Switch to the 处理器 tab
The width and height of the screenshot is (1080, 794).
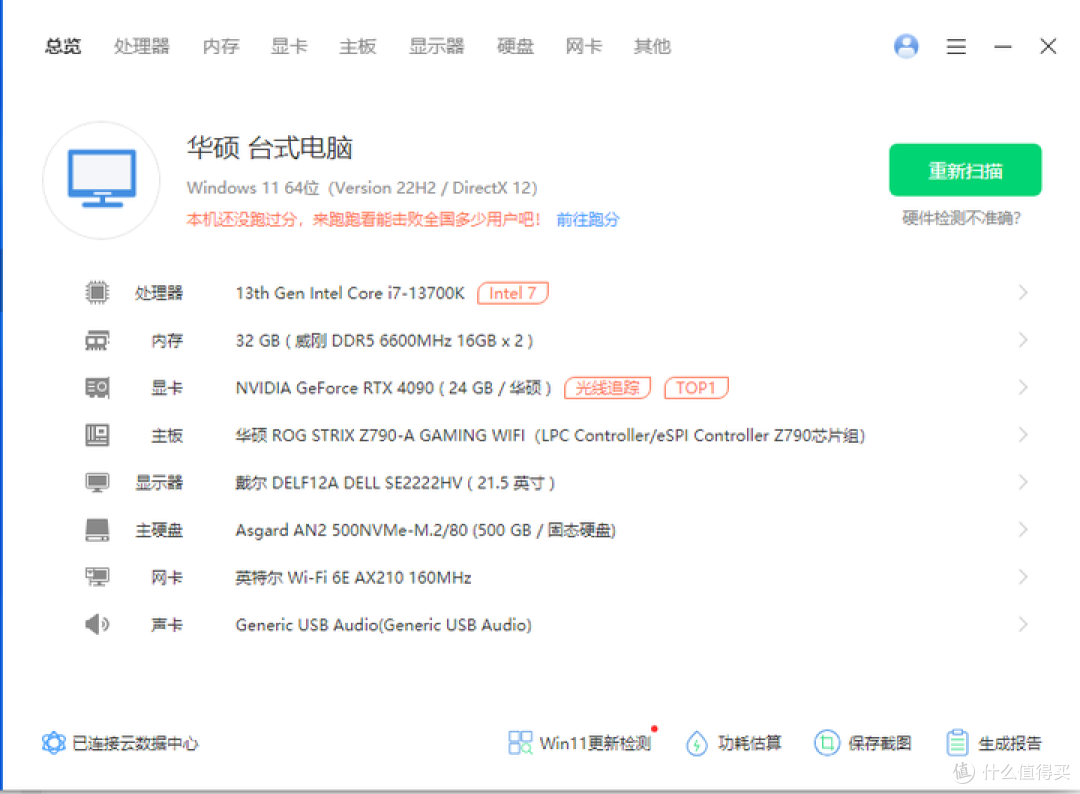pos(142,46)
